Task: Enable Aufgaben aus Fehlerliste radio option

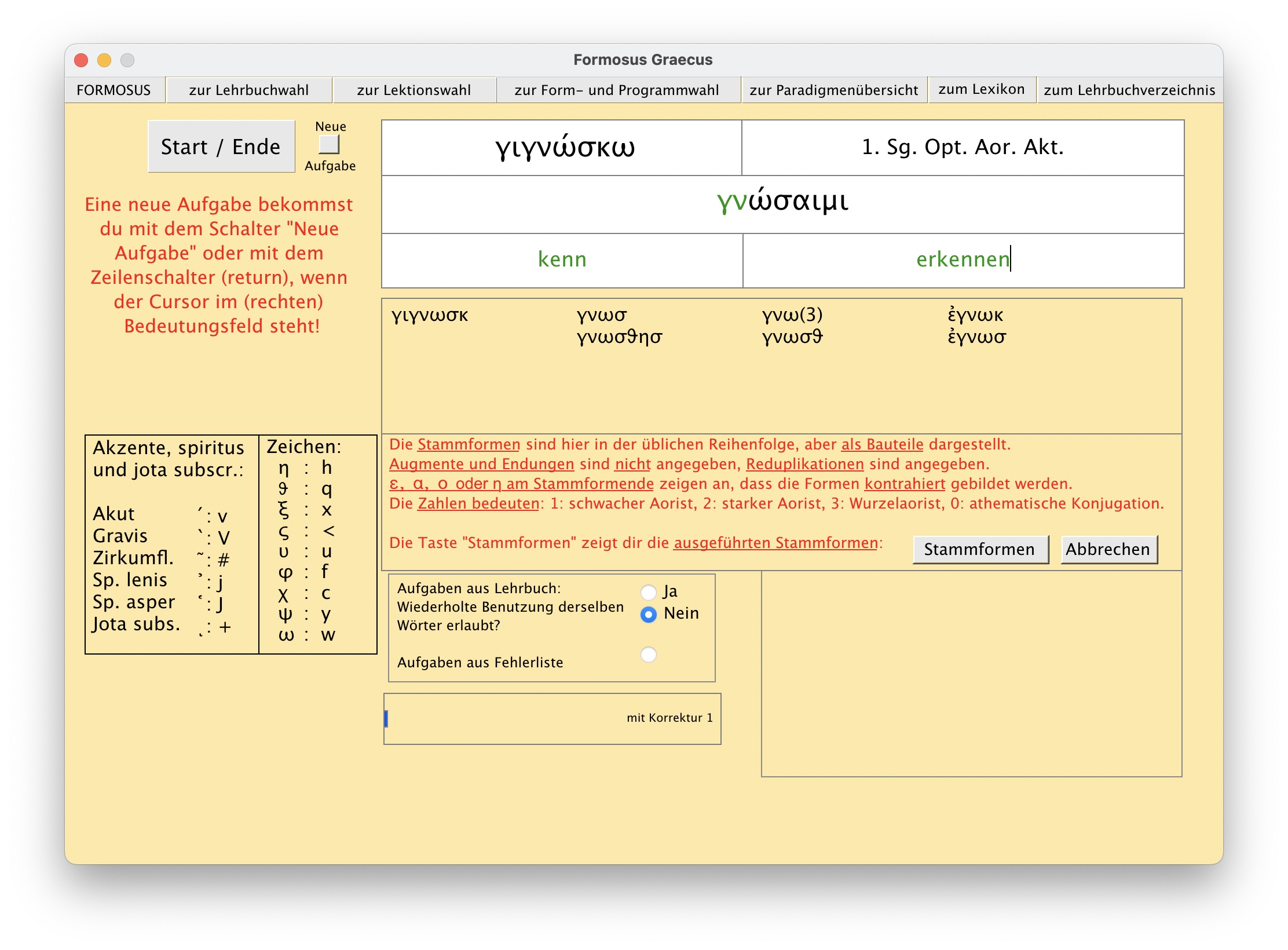Action: pyautogui.click(x=649, y=655)
